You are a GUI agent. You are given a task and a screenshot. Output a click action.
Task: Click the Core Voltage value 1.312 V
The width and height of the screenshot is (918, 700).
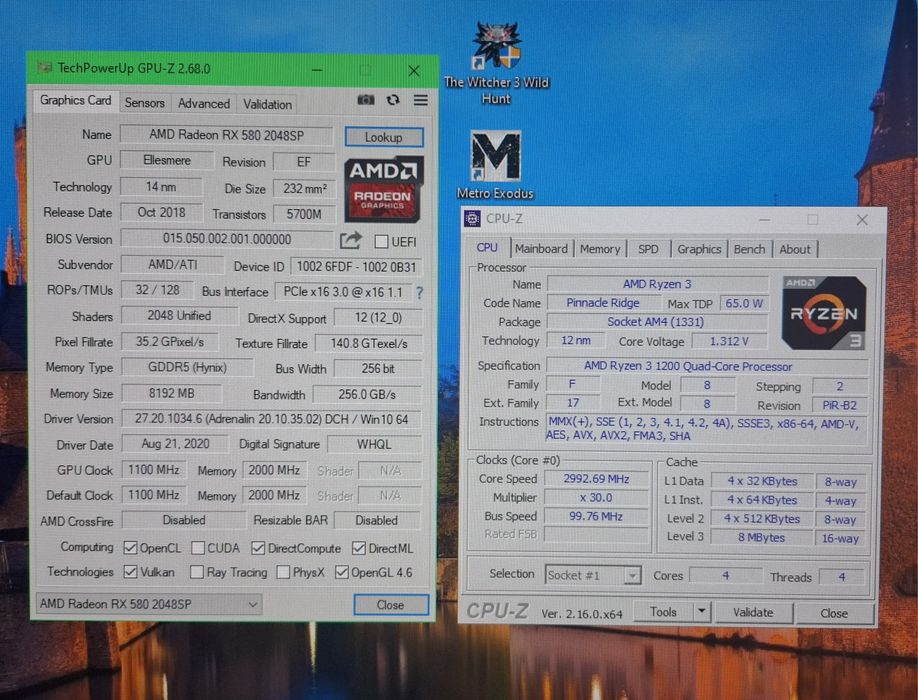tap(729, 341)
